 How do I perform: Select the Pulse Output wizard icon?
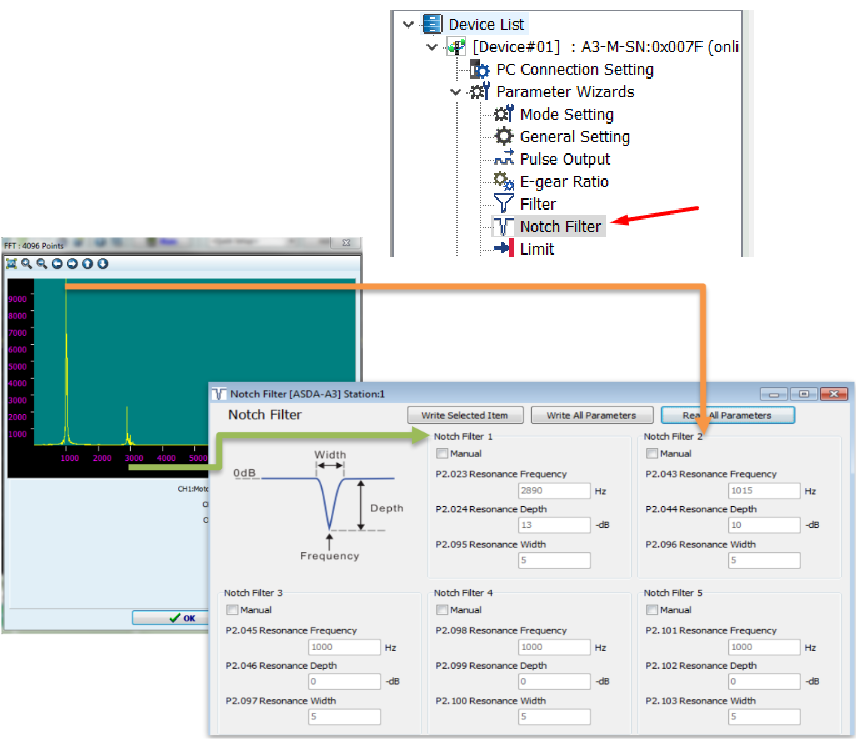(x=504, y=160)
